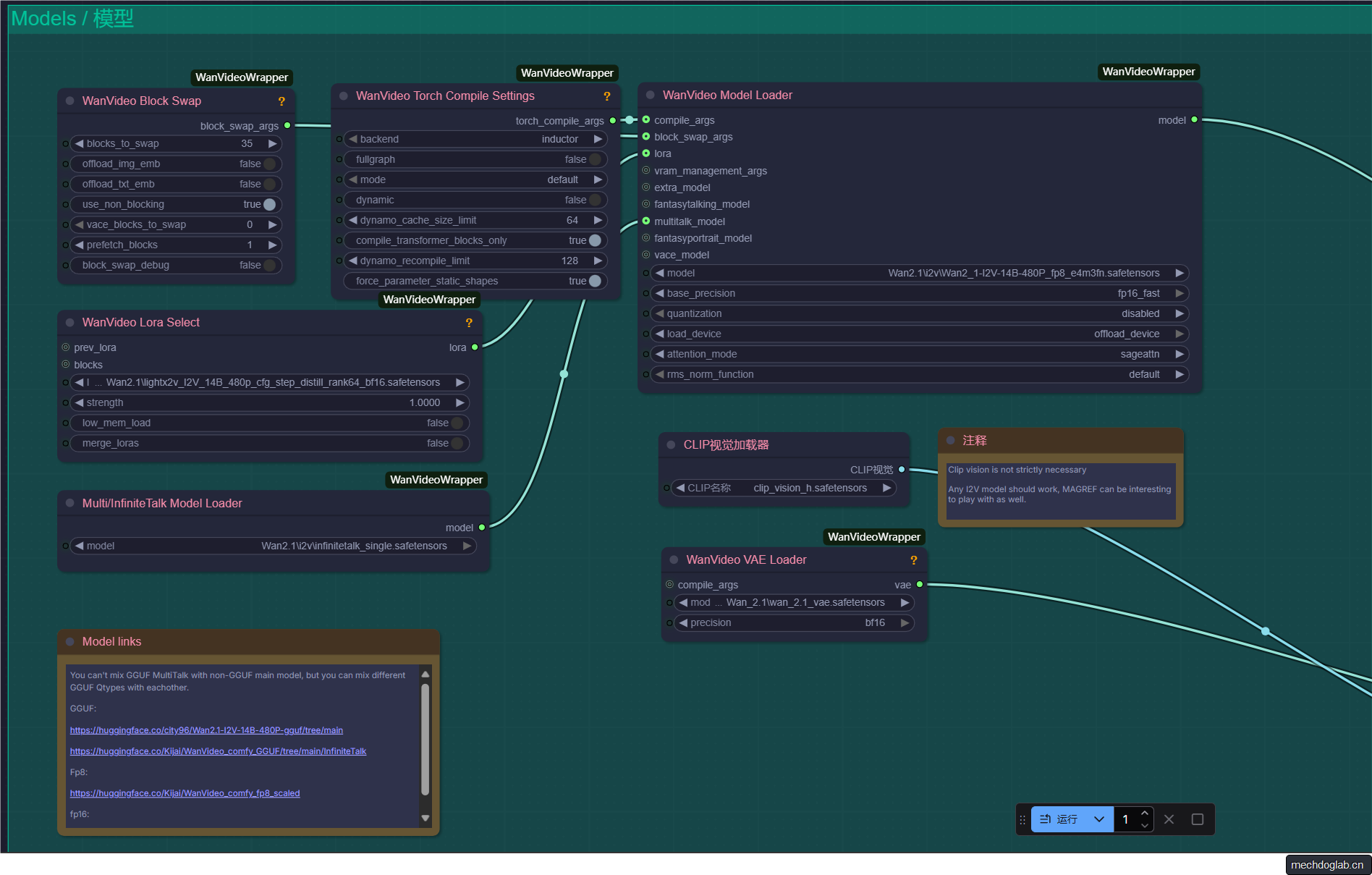This screenshot has width=1372, height=875.
Task: Collapse the WanVideo Model Loader node dot
Action: [650, 96]
